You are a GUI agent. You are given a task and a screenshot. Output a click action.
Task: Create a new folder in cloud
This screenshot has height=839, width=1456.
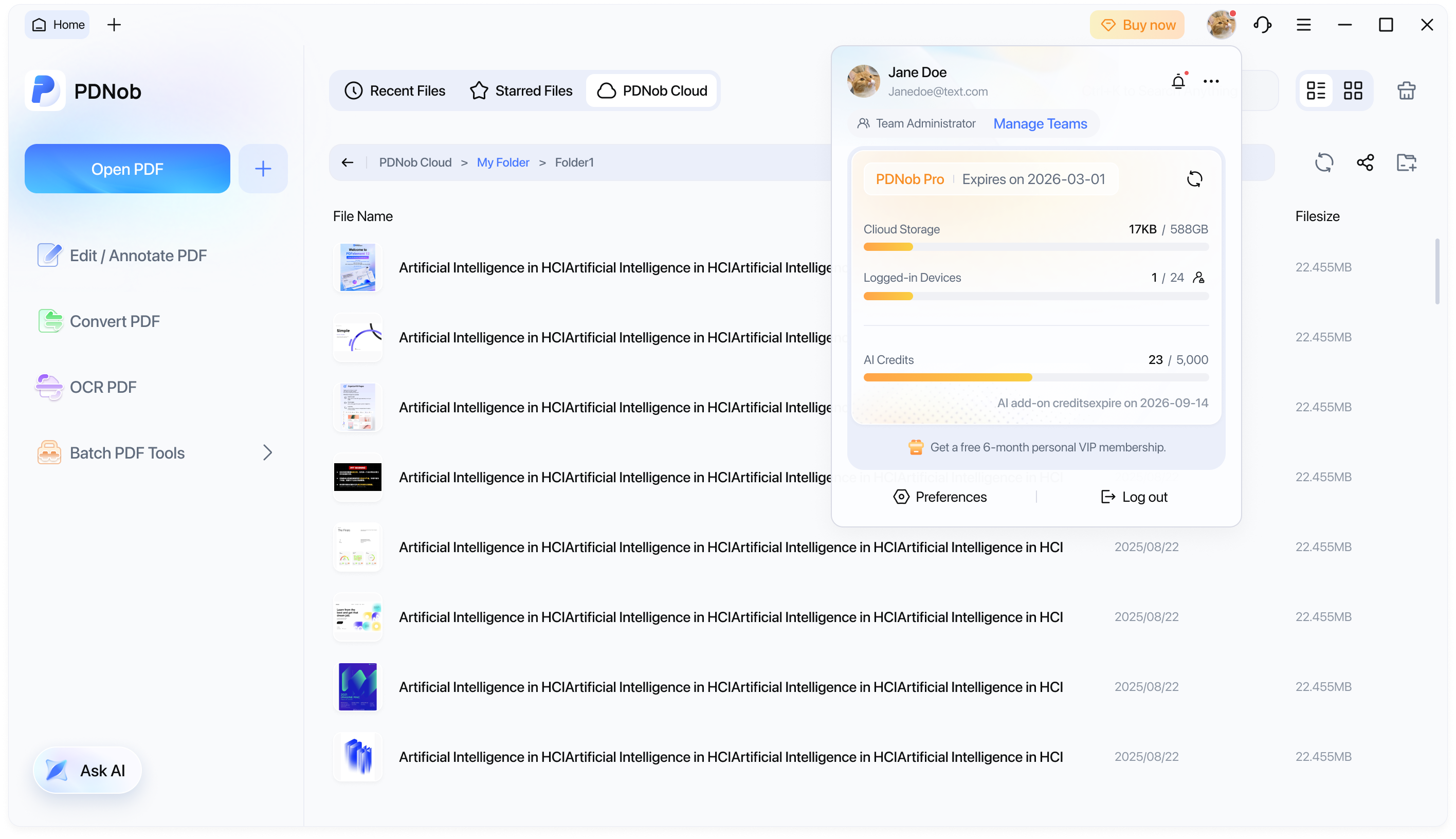pyautogui.click(x=1406, y=162)
